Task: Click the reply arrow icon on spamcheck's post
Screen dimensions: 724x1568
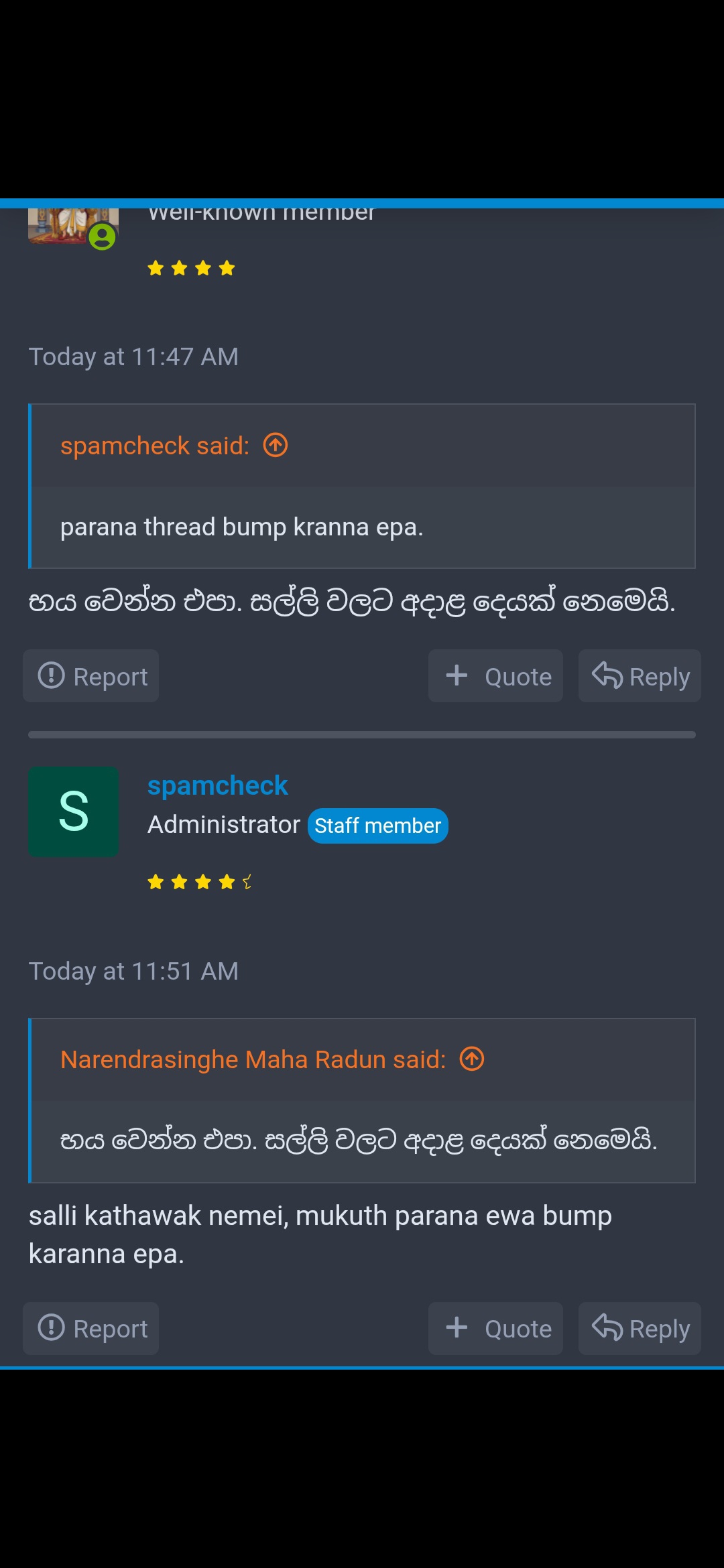Action: click(x=607, y=1327)
